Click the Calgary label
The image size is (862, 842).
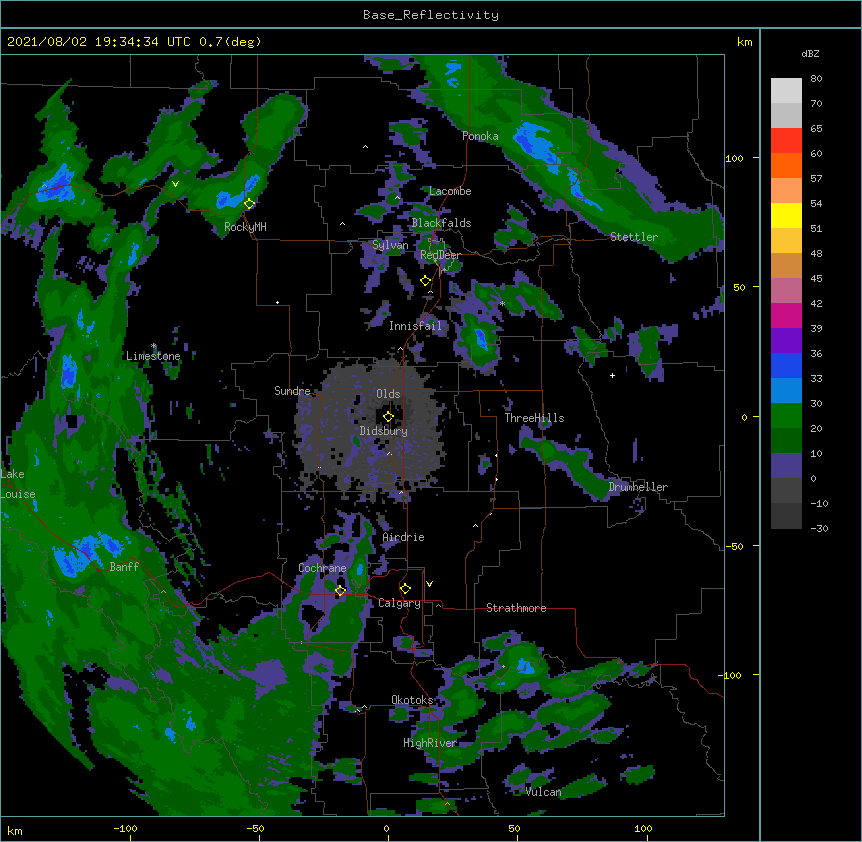click(x=399, y=603)
